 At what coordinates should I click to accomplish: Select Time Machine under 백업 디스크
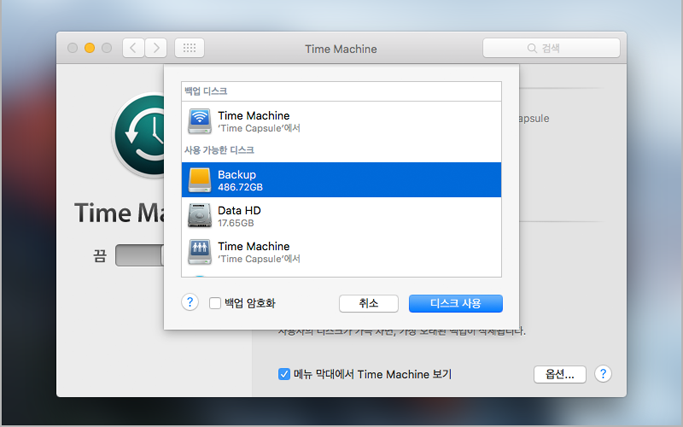tap(342, 121)
